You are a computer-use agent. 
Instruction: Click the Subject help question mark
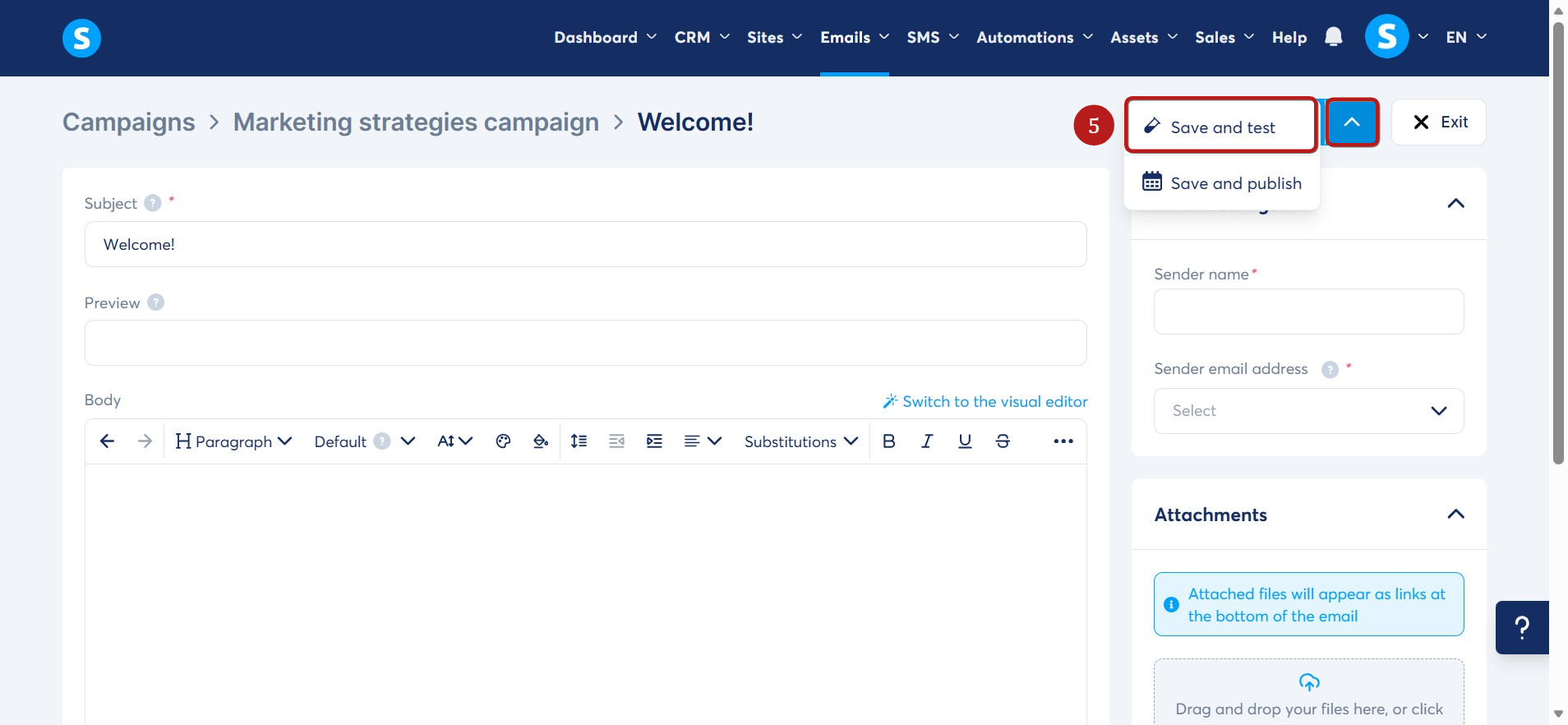click(x=153, y=203)
